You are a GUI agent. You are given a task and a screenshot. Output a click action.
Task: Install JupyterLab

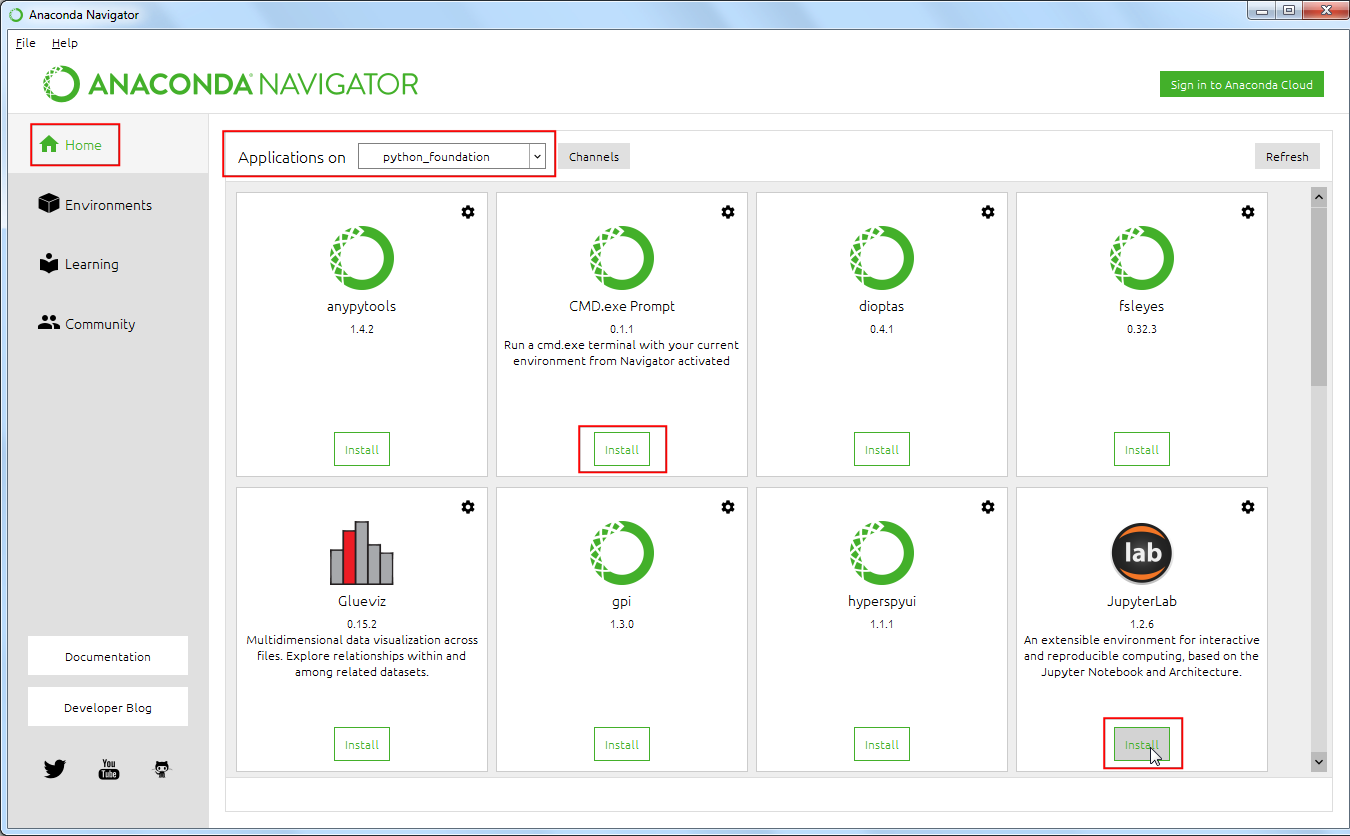click(x=1142, y=744)
